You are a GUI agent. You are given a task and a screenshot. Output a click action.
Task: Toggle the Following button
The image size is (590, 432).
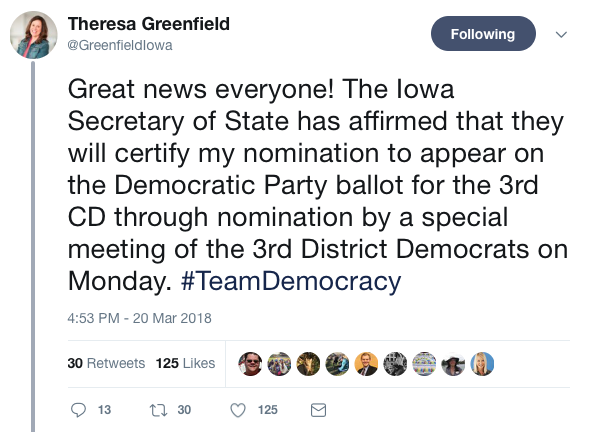tap(483, 34)
